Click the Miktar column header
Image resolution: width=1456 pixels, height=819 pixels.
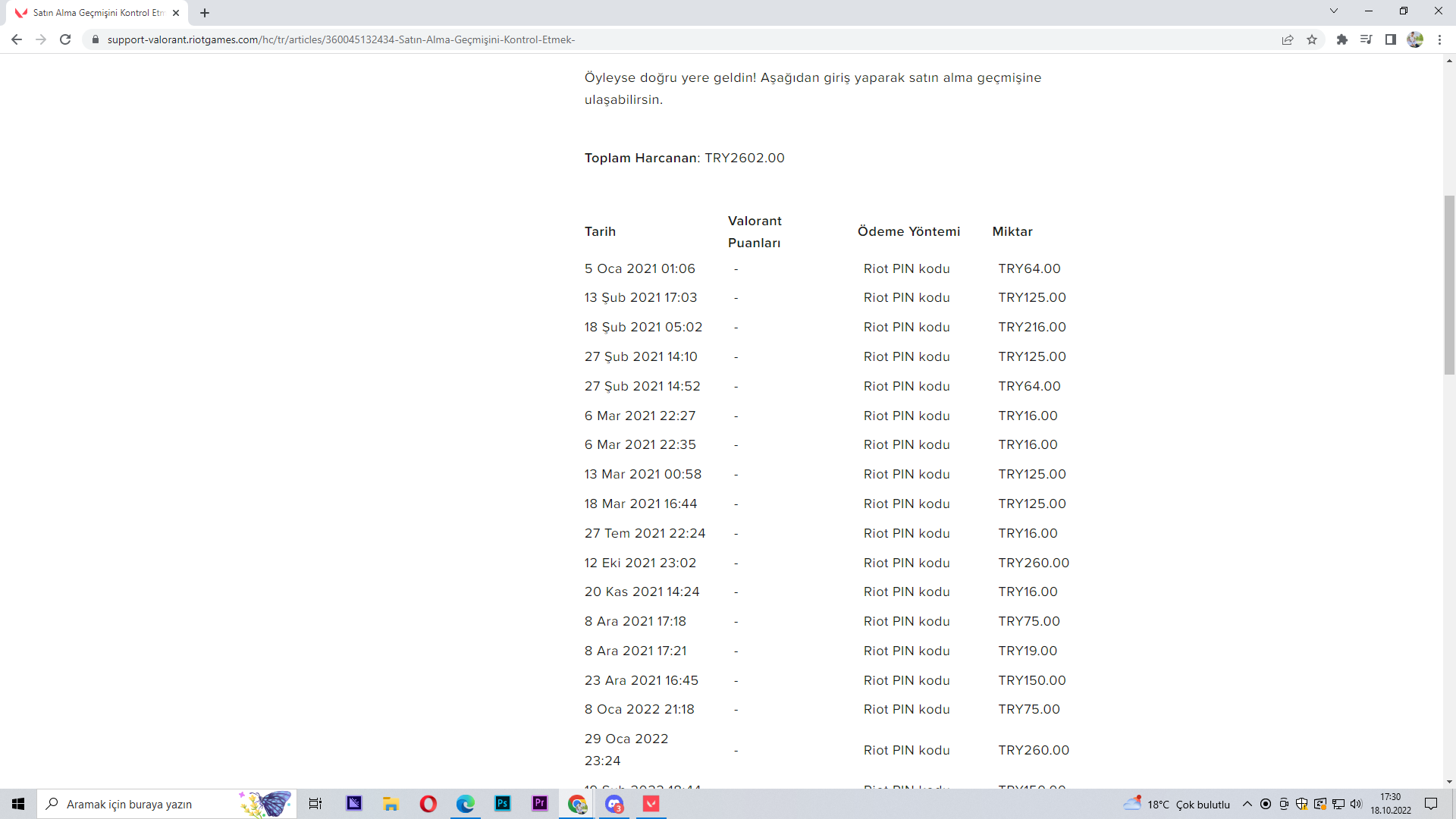tap(1012, 231)
